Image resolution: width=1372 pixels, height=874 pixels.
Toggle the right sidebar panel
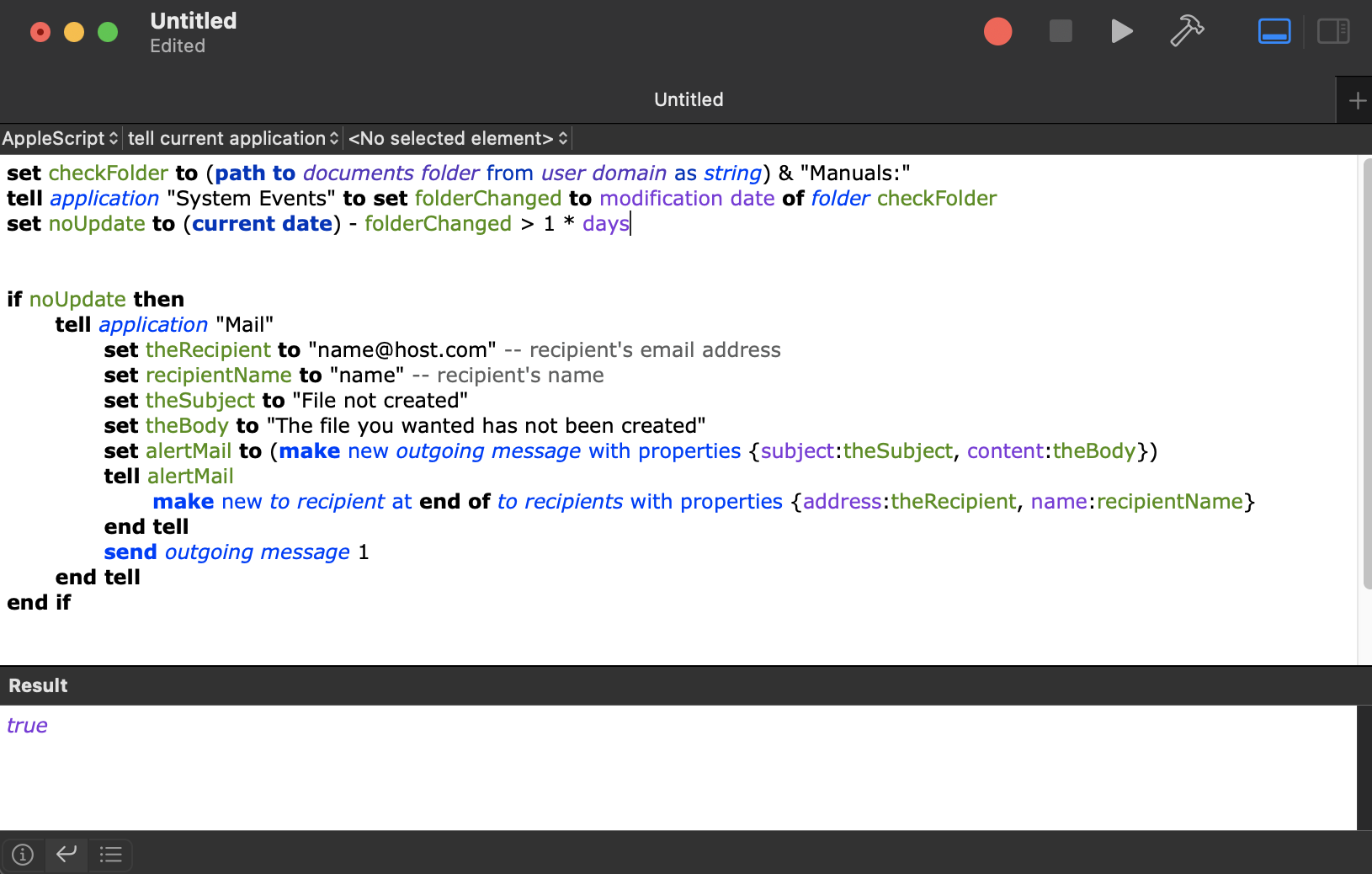click(x=1332, y=31)
